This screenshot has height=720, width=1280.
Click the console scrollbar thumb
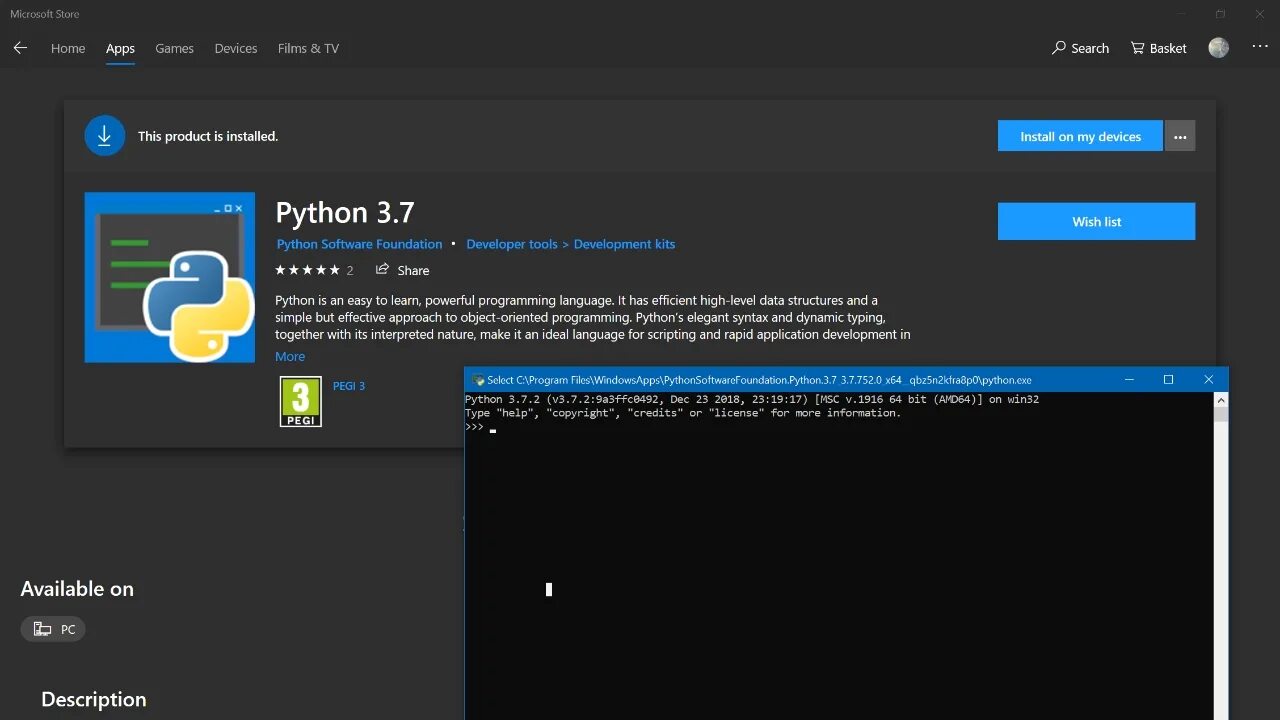(1221, 415)
